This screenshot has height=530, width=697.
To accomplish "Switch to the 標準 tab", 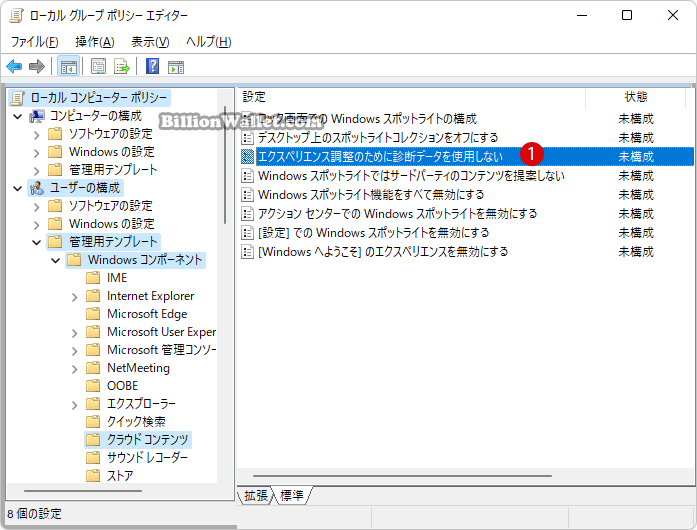I will point(292,495).
